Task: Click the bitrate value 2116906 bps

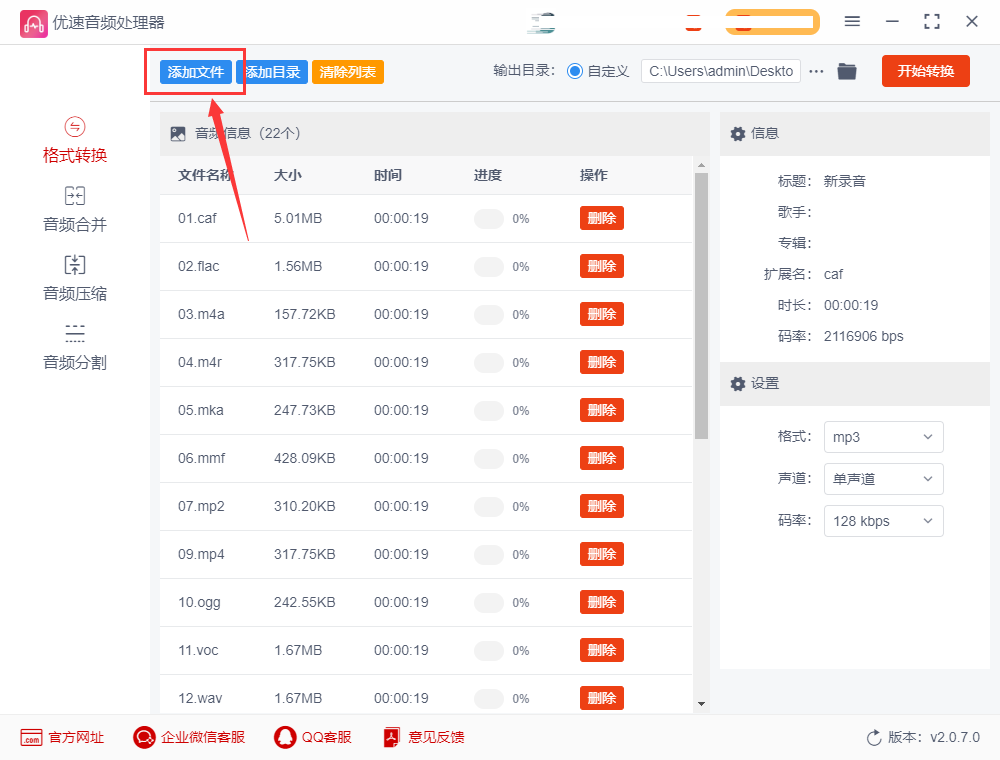Action: 864,337
